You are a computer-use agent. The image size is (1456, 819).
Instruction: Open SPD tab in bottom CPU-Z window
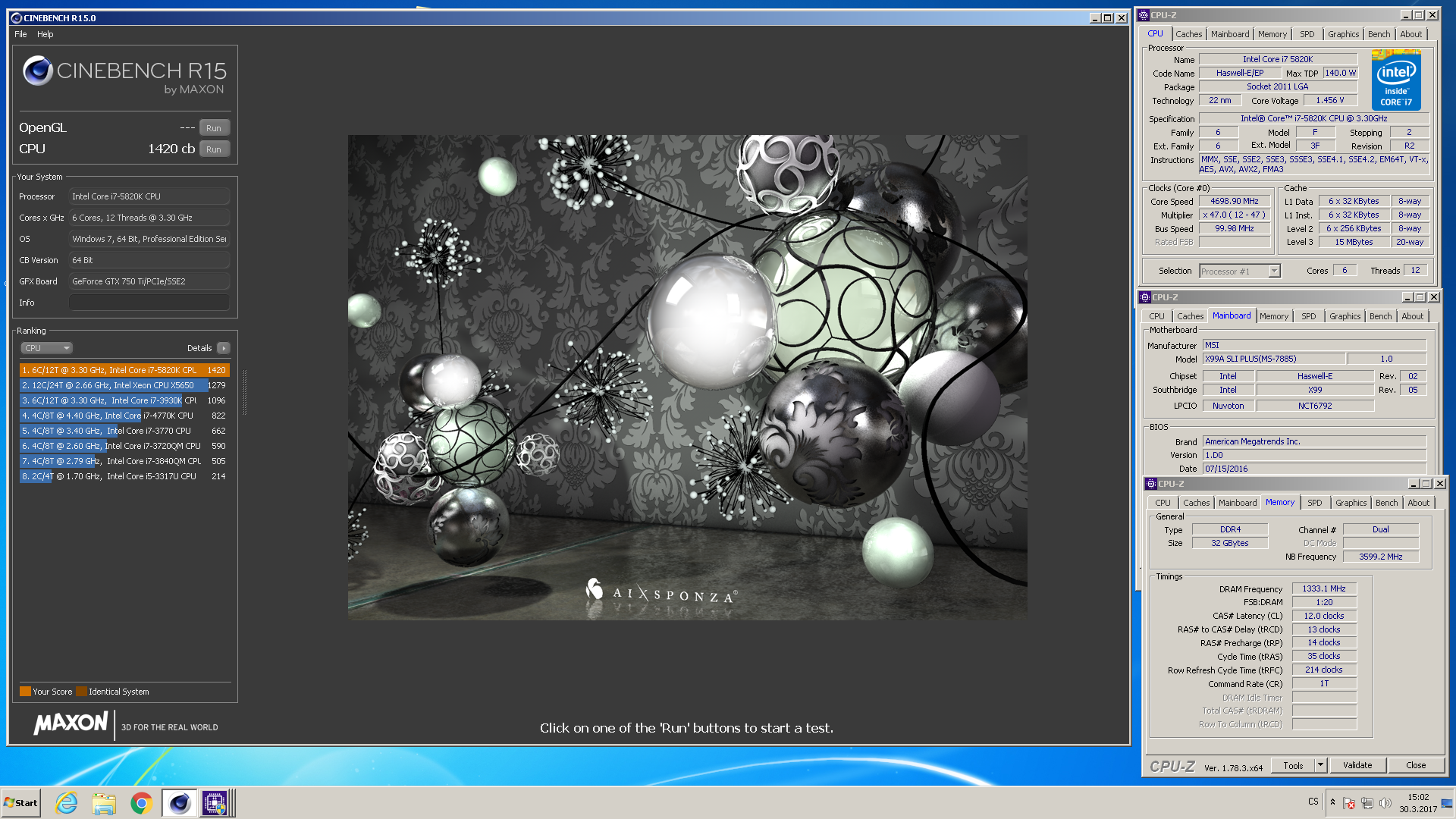[1314, 503]
